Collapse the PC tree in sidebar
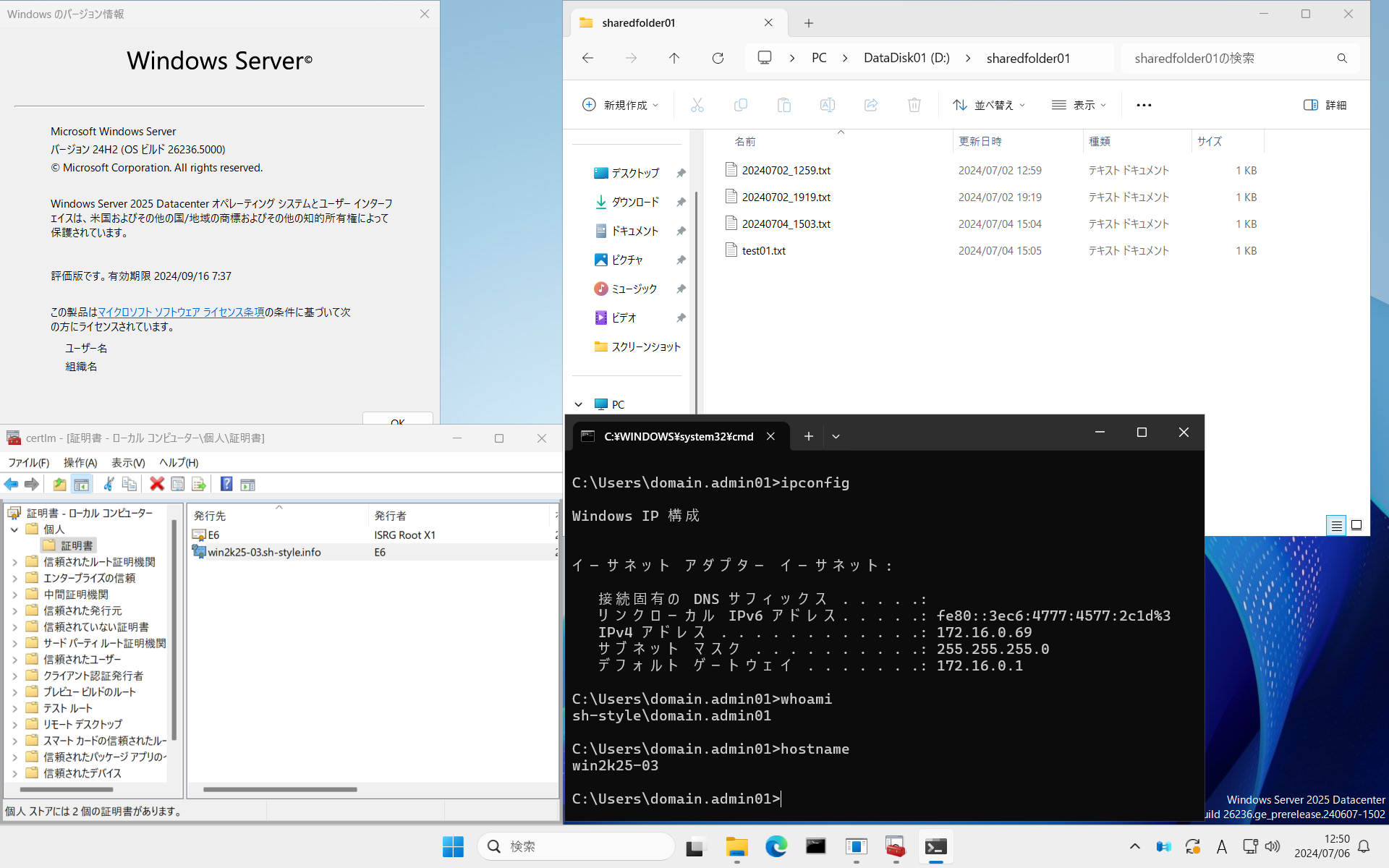 578,404
